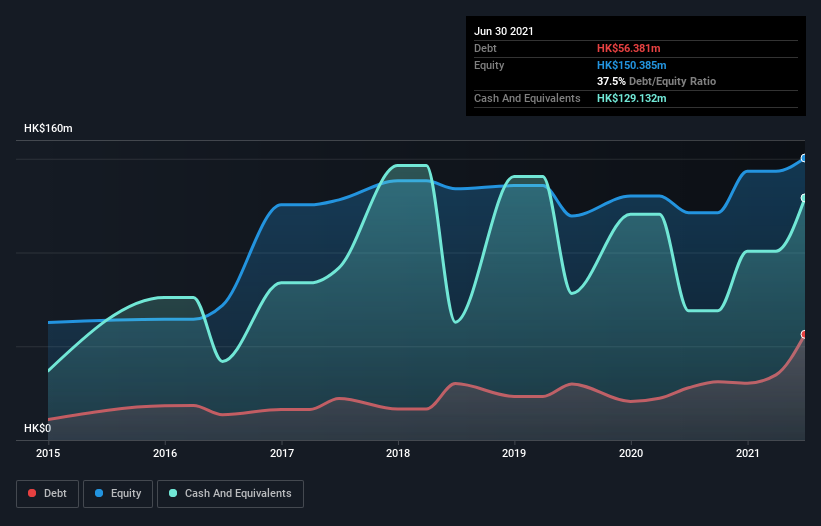Click the 2016 x-axis label
821x526 pixels.
[x=165, y=453]
